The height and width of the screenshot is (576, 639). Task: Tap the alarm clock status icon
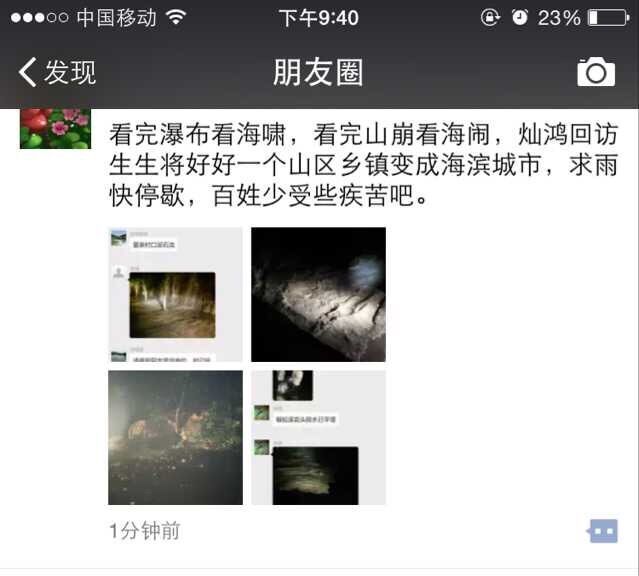point(520,18)
